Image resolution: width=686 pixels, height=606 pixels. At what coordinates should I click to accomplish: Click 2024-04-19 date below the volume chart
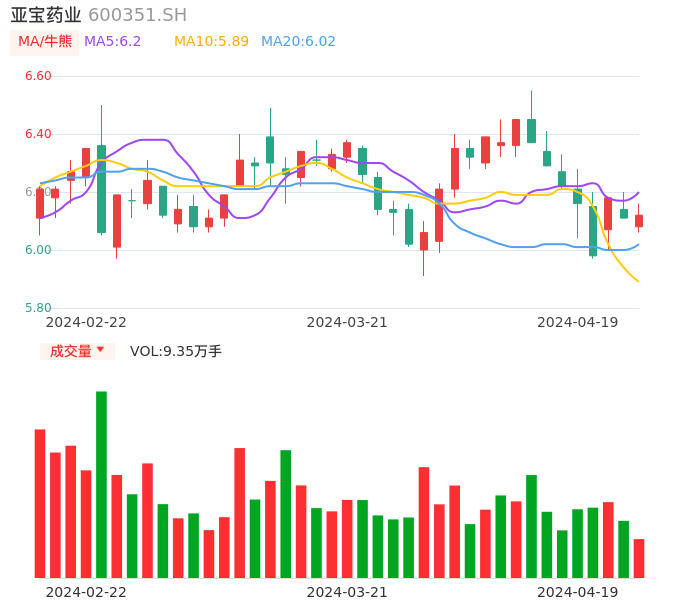(x=577, y=591)
